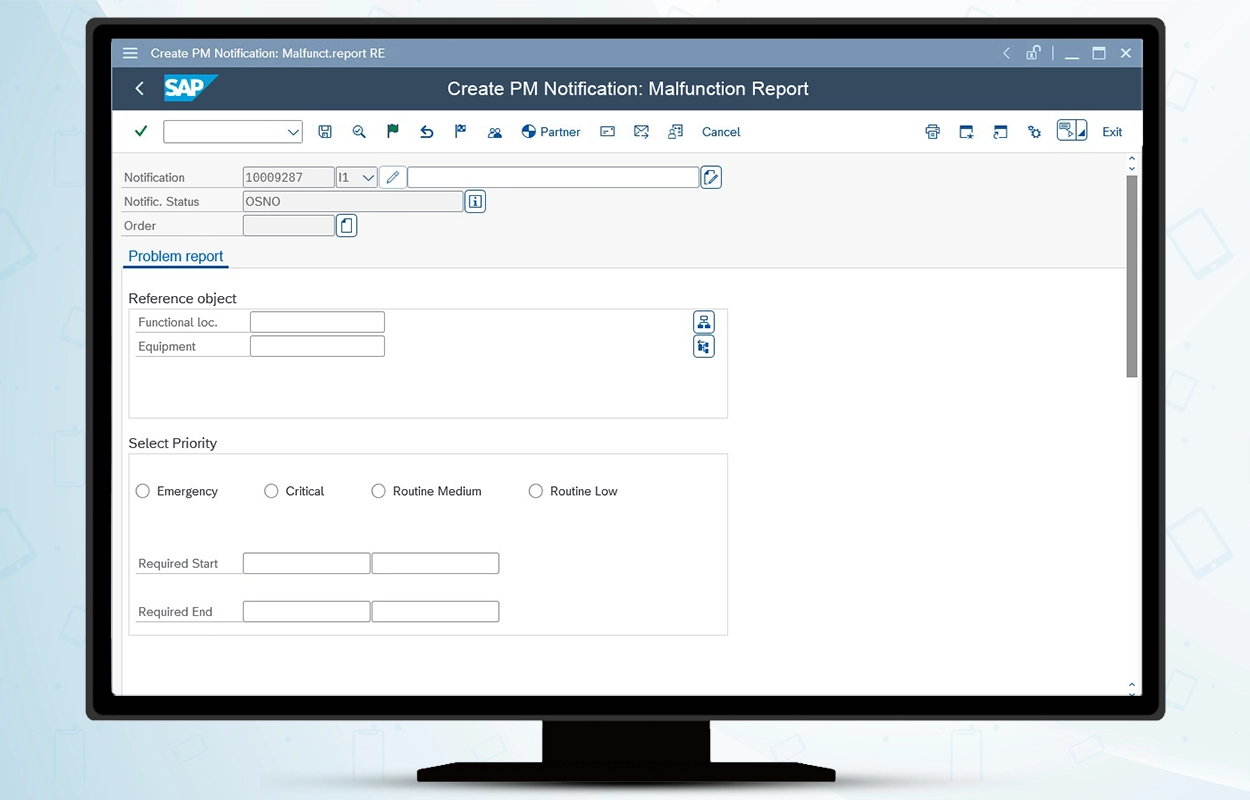Click the Notification number field 10009287
The image size is (1250, 800).
[x=288, y=177]
